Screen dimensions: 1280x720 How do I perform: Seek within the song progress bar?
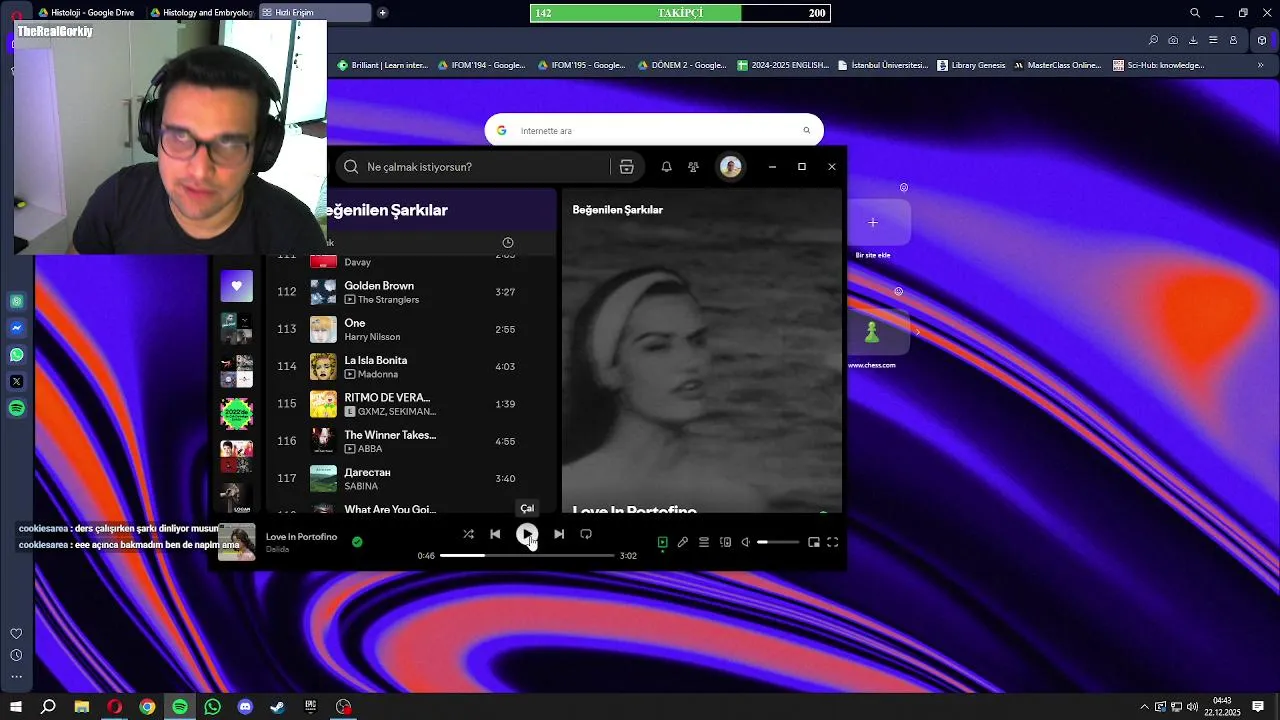click(527, 555)
